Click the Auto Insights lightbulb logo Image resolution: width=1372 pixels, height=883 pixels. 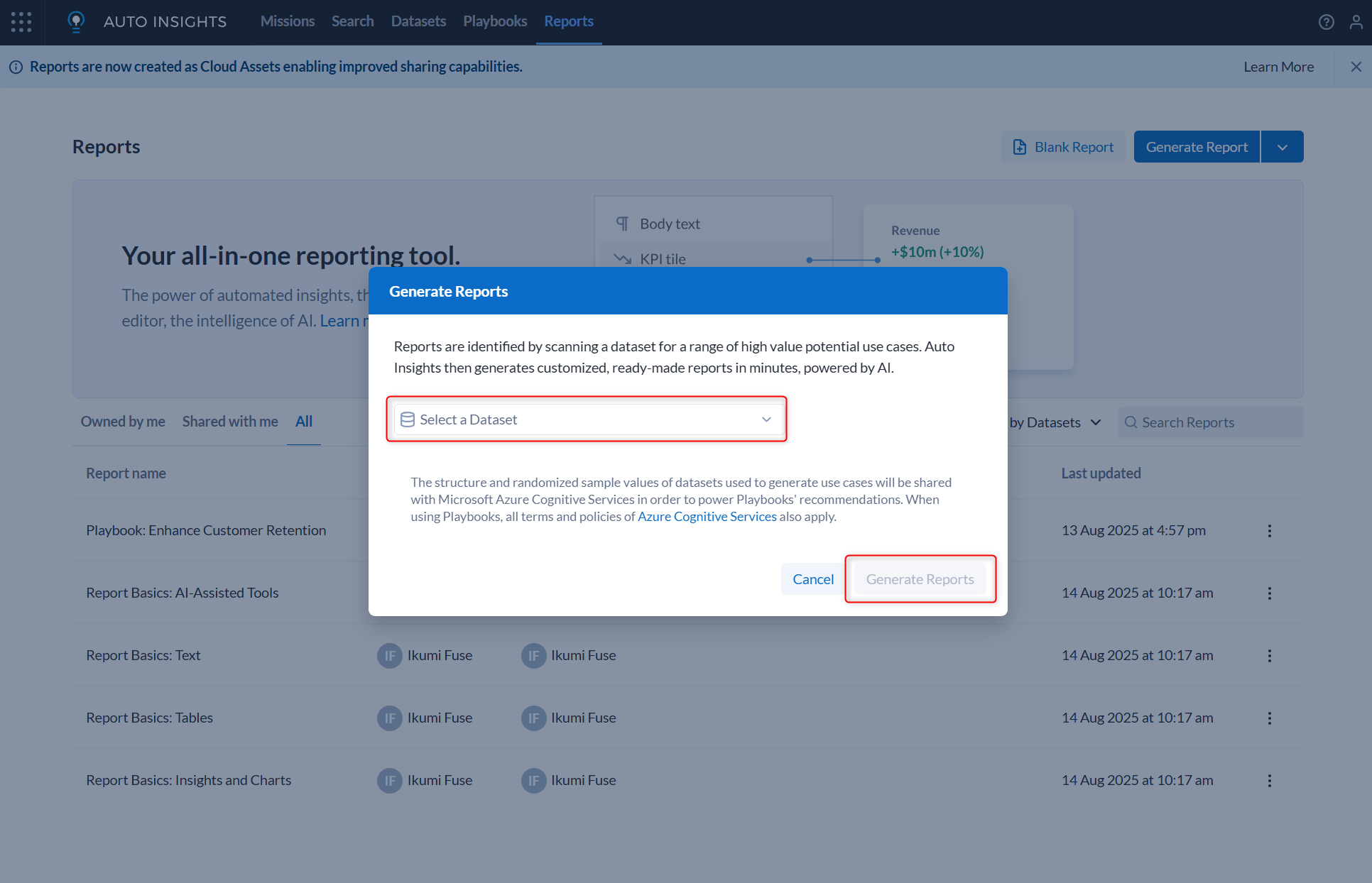point(76,22)
